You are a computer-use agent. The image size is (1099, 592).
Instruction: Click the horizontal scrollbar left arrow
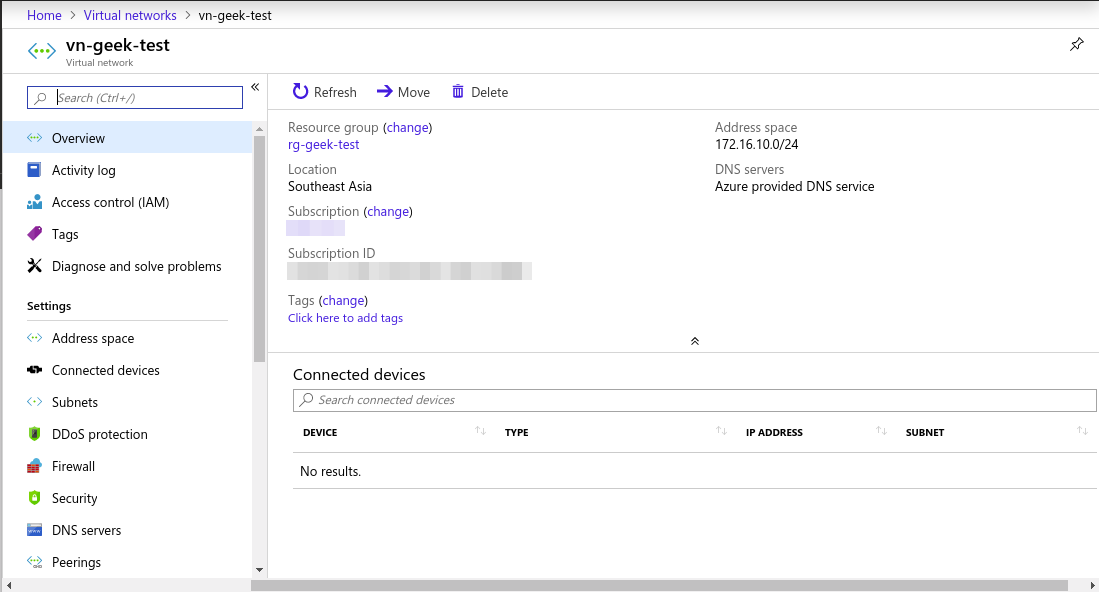click(8, 585)
